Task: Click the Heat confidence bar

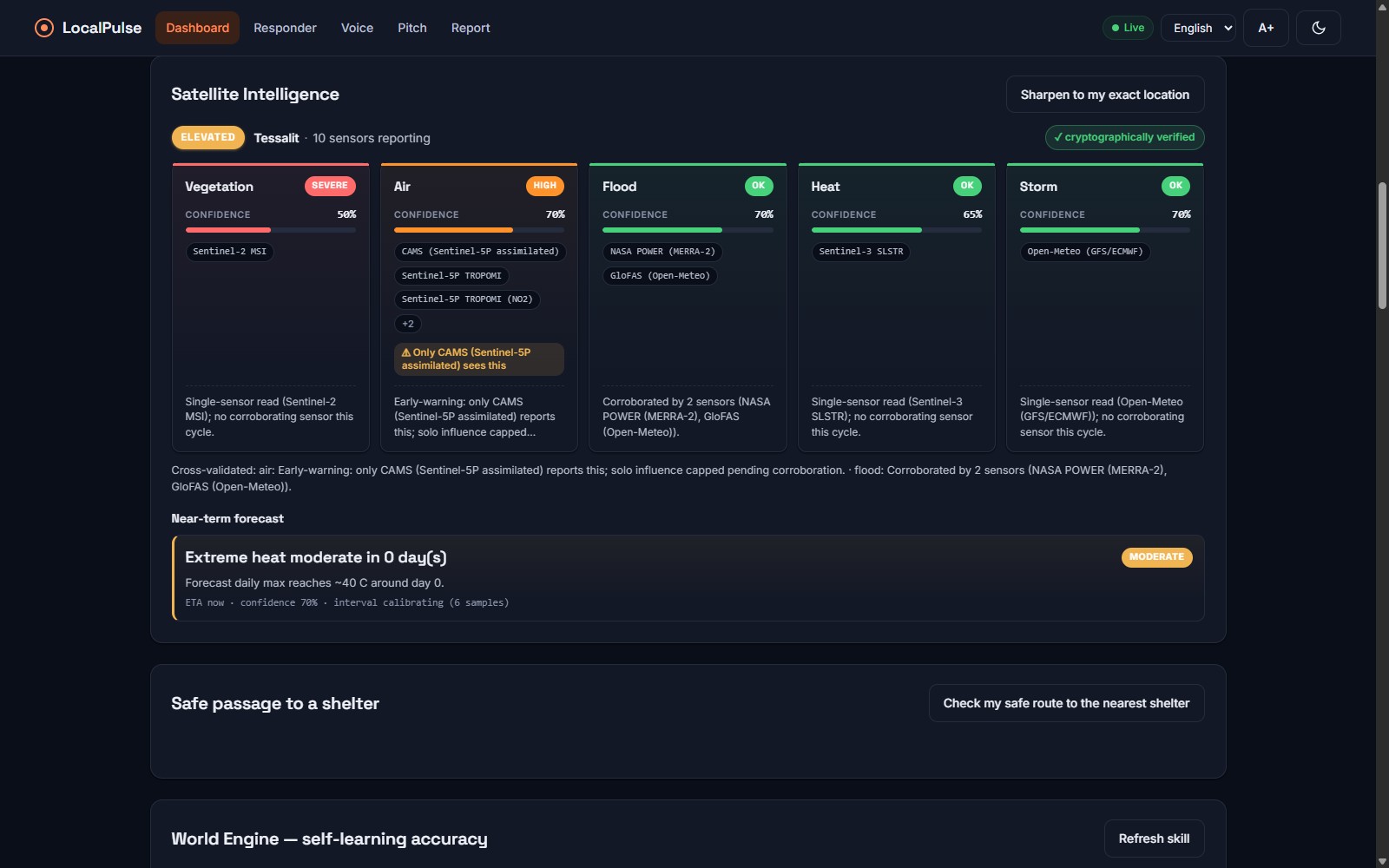Action: click(x=897, y=230)
